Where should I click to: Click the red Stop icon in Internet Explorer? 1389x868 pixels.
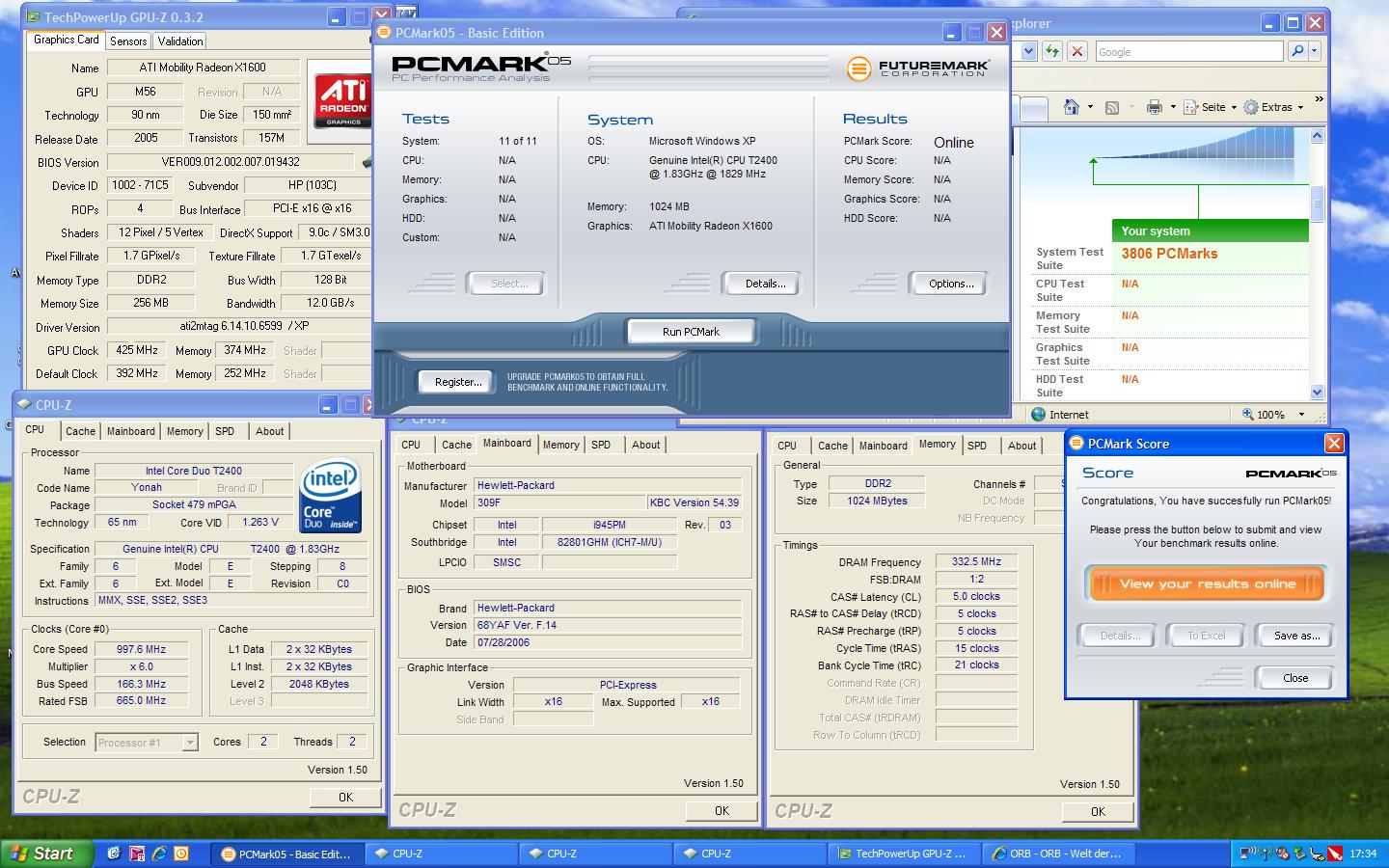pos(1077,51)
